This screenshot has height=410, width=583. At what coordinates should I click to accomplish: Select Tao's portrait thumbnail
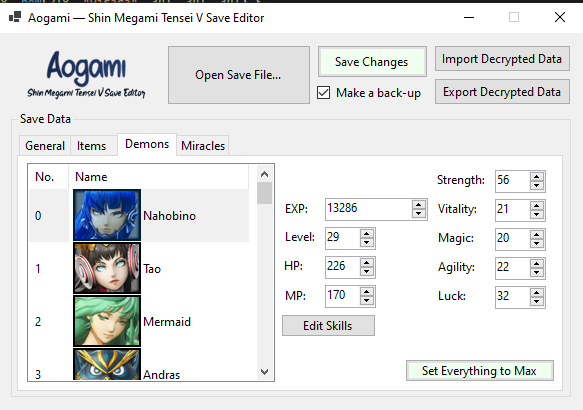tap(107, 268)
